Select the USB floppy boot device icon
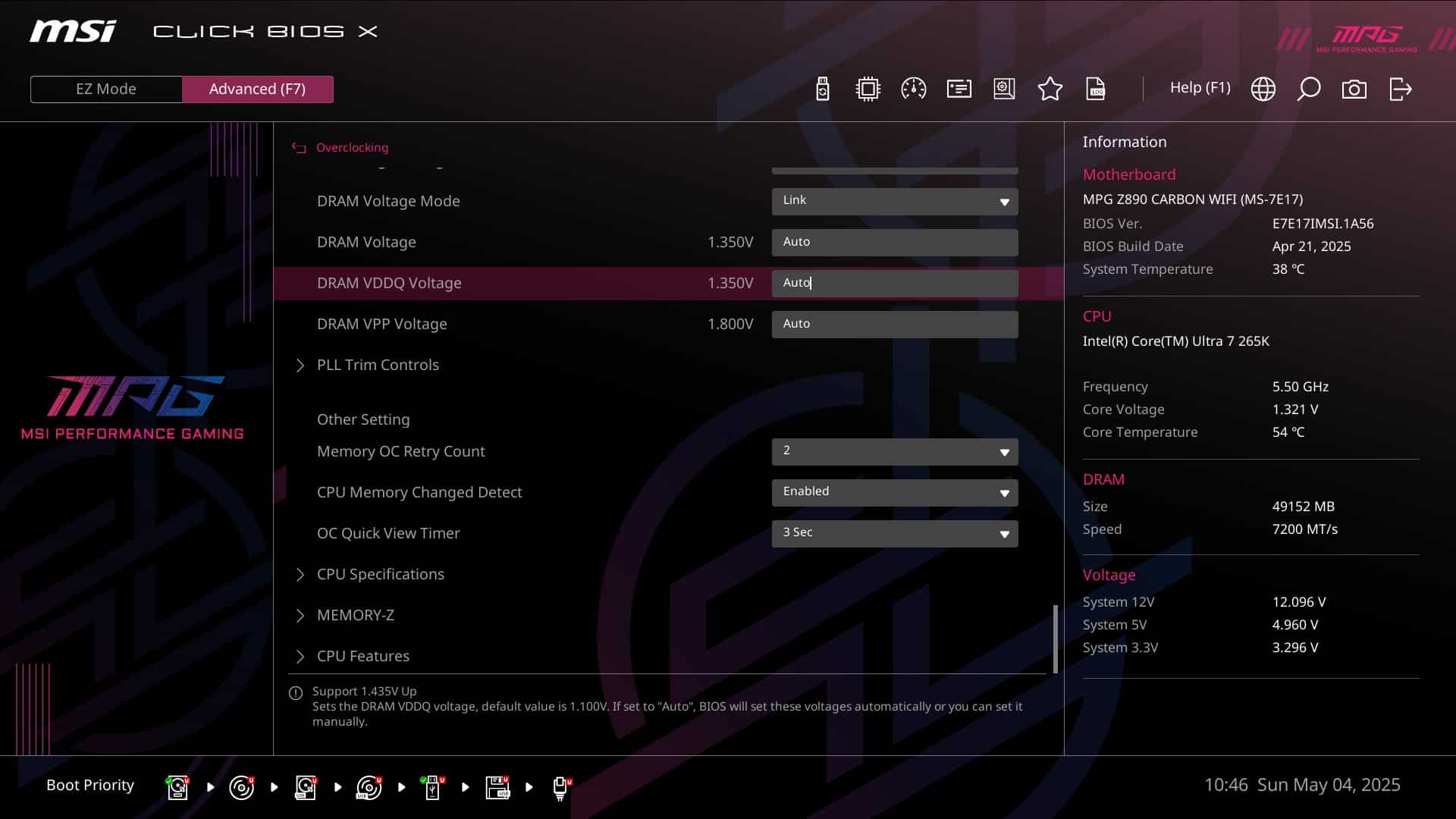Viewport: 1456px width, 819px height. 497,787
